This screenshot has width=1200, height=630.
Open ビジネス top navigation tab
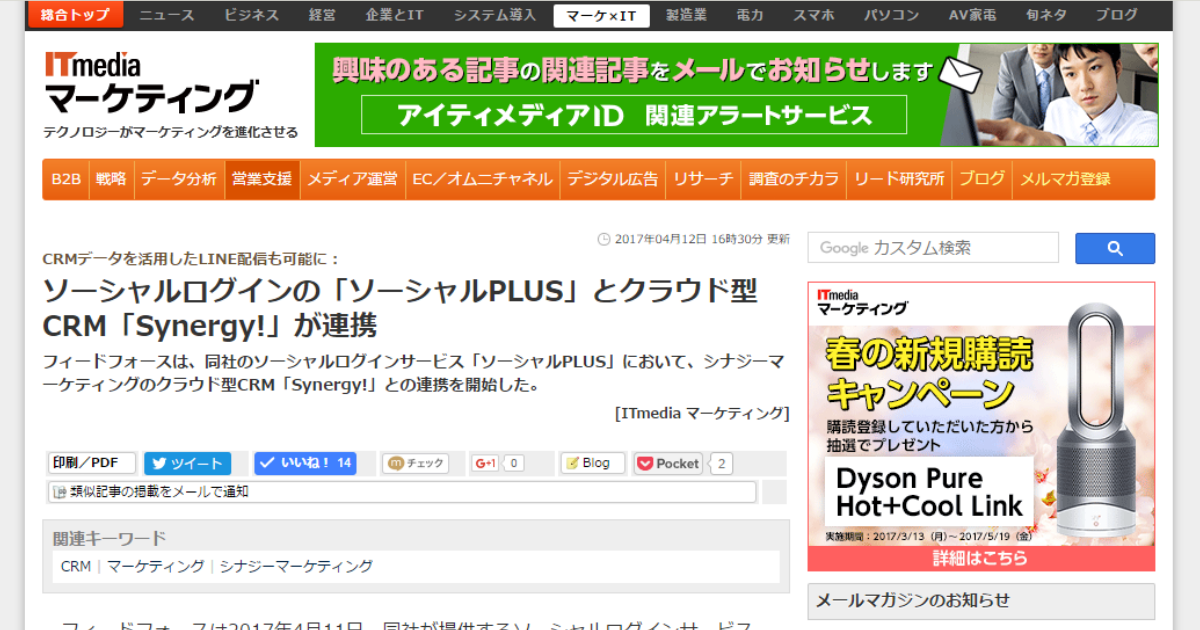[x=251, y=15]
